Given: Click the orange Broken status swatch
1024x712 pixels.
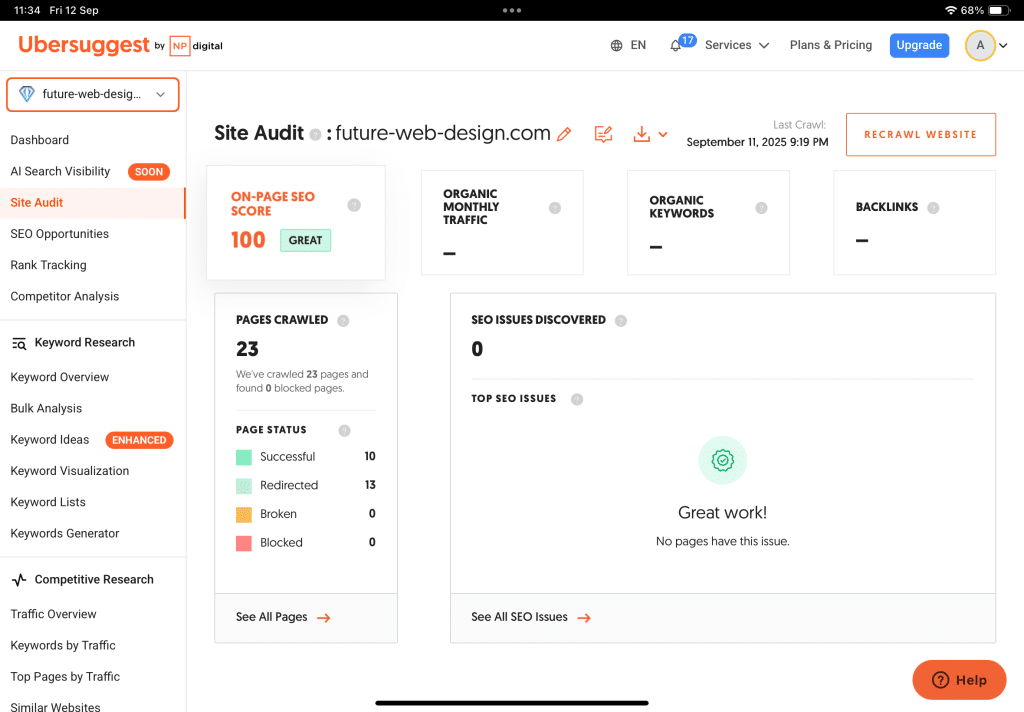Looking at the screenshot, I should click(244, 515).
